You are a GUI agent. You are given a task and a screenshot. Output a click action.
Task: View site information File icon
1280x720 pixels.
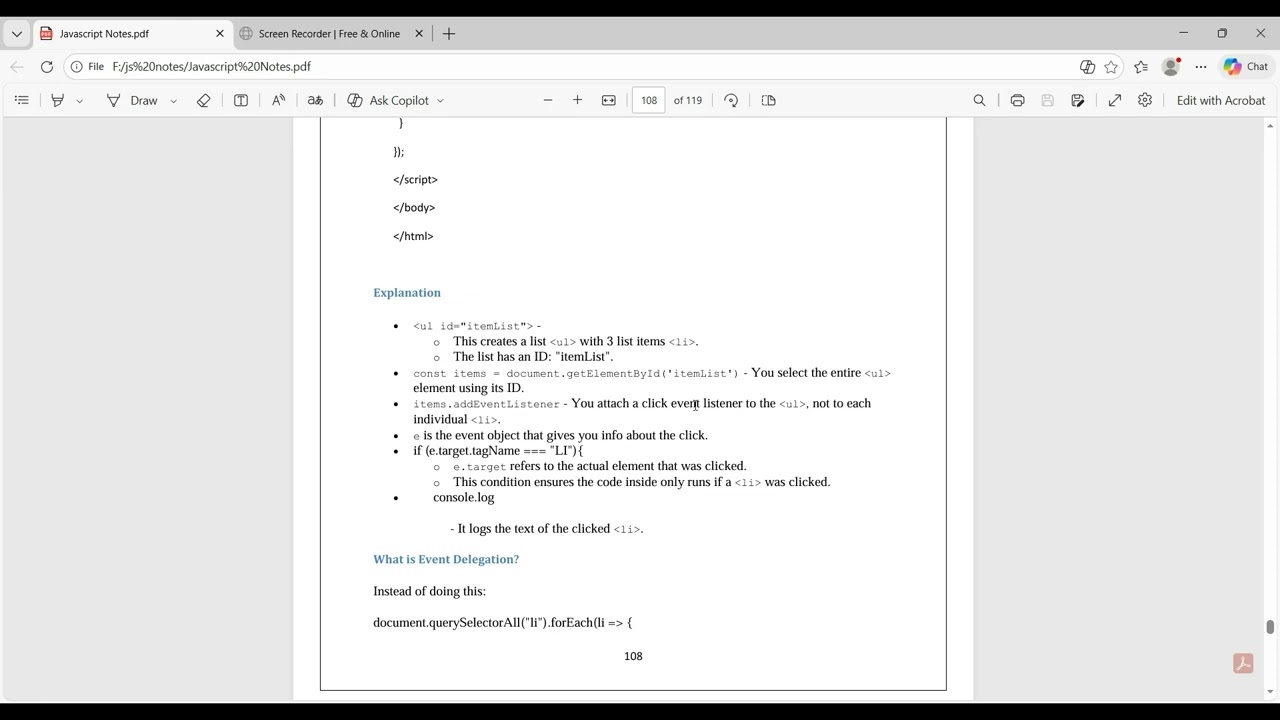[x=87, y=66]
